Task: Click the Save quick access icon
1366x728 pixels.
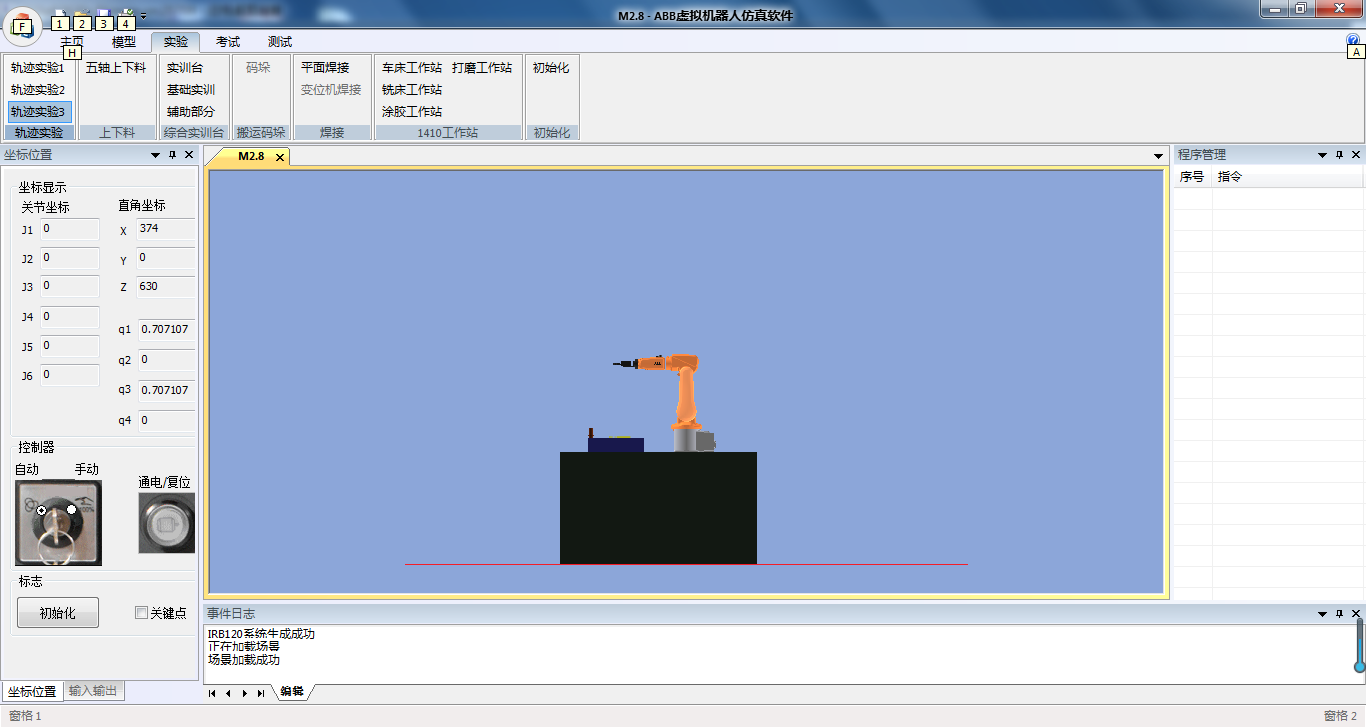Action: pyautogui.click(x=104, y=16)
